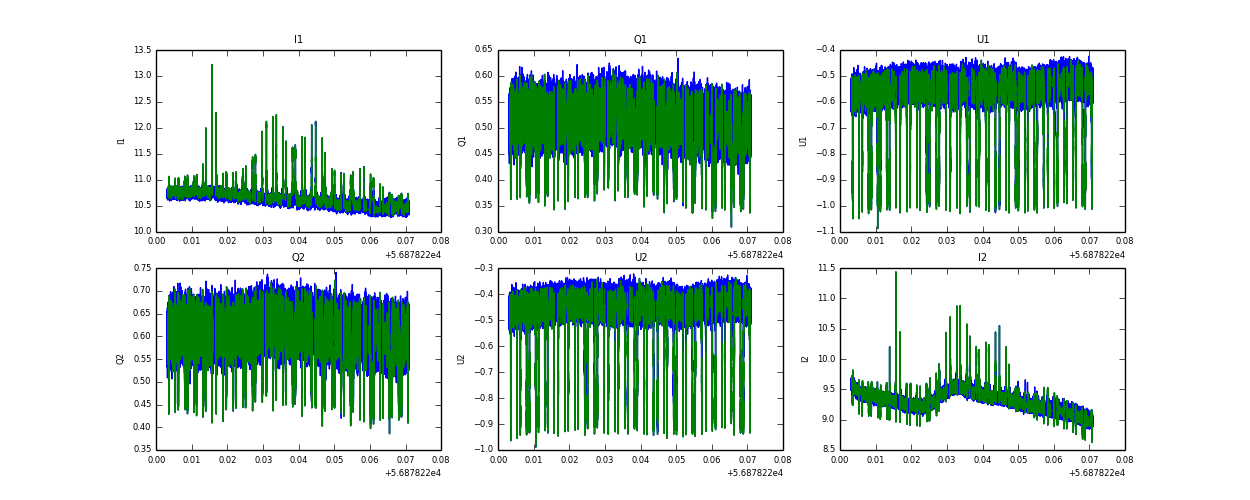This screenshot has height=500, width=1250.
Task: Click the 13.5 tick label on I1 axis
Action: click(142, 50)
